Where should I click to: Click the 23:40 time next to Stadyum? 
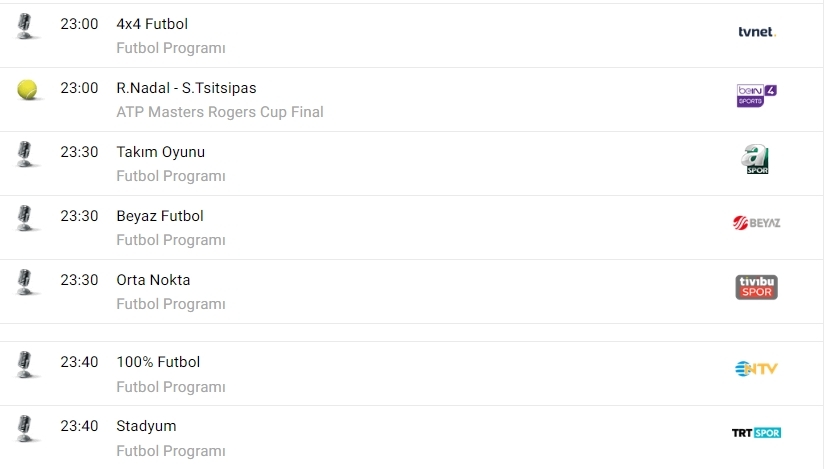79,426
